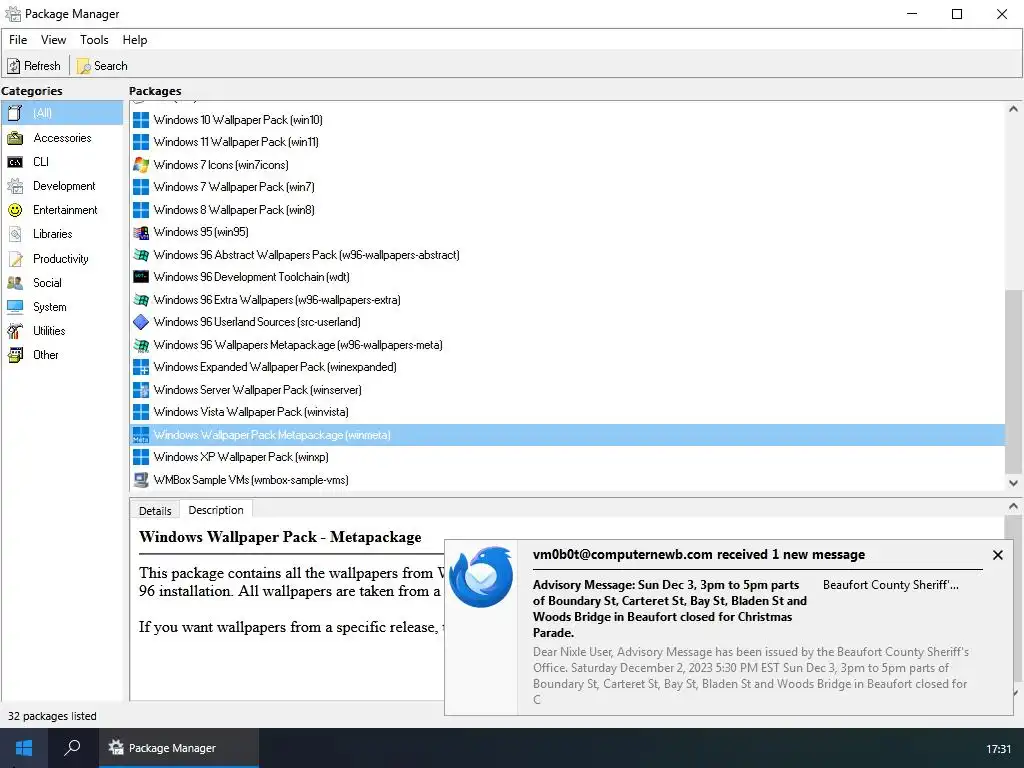This screenshot has width=1024, height=768.
Task: Open the taskbar search magnifier
Action: pos(72,748)
